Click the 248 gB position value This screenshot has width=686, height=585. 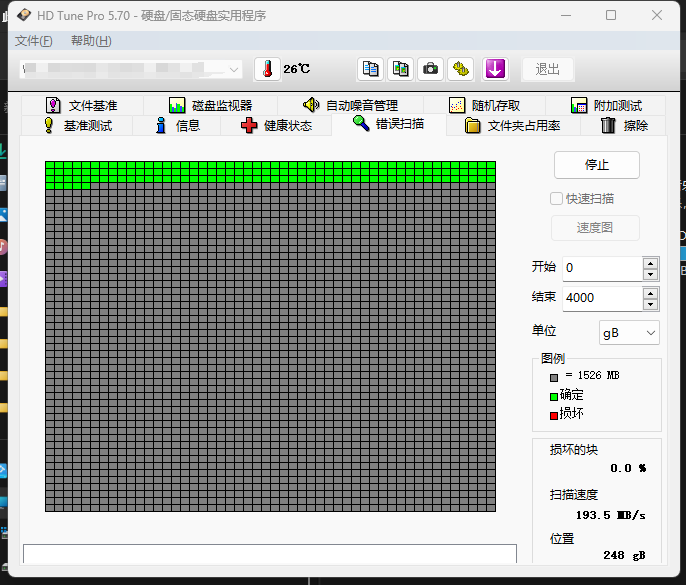point(624,555)
